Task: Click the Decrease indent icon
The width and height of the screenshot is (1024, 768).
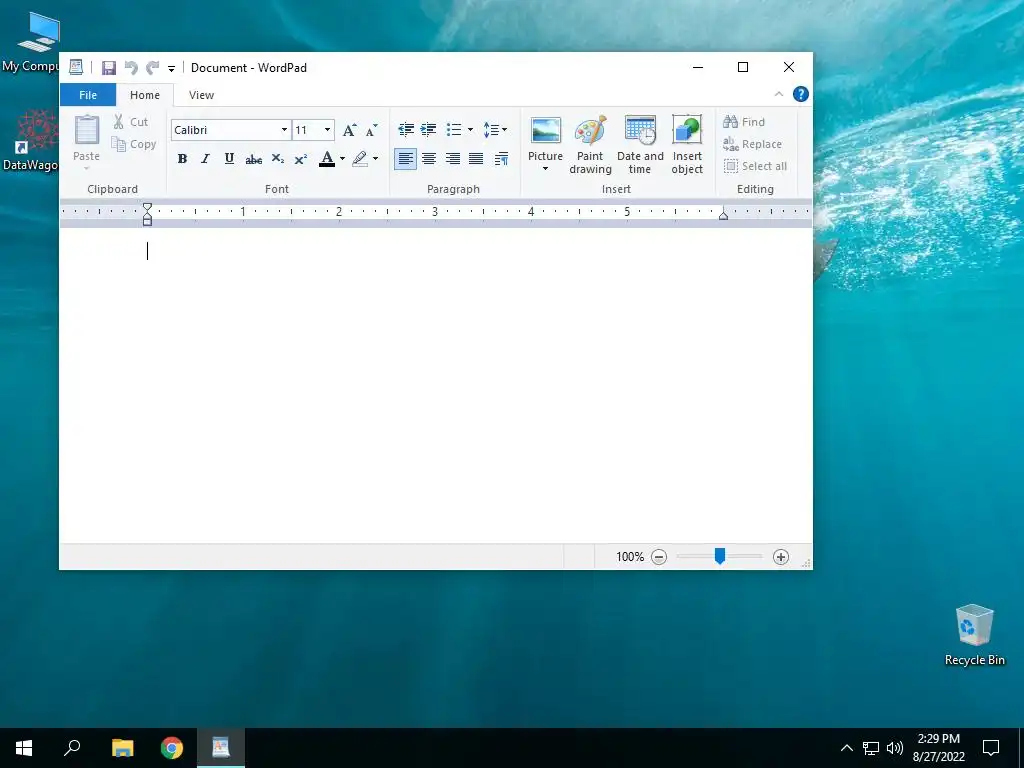Action: 406,129
